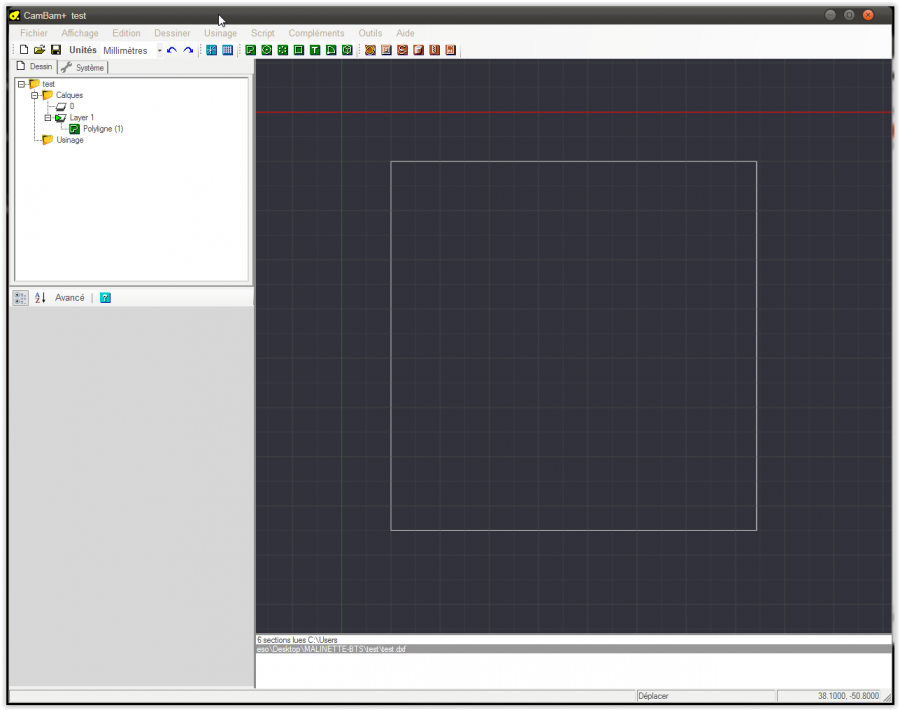The width and height of the screenshot is (900, 710).
Task: Open the Fichier menu
Action: pos(34,33)
